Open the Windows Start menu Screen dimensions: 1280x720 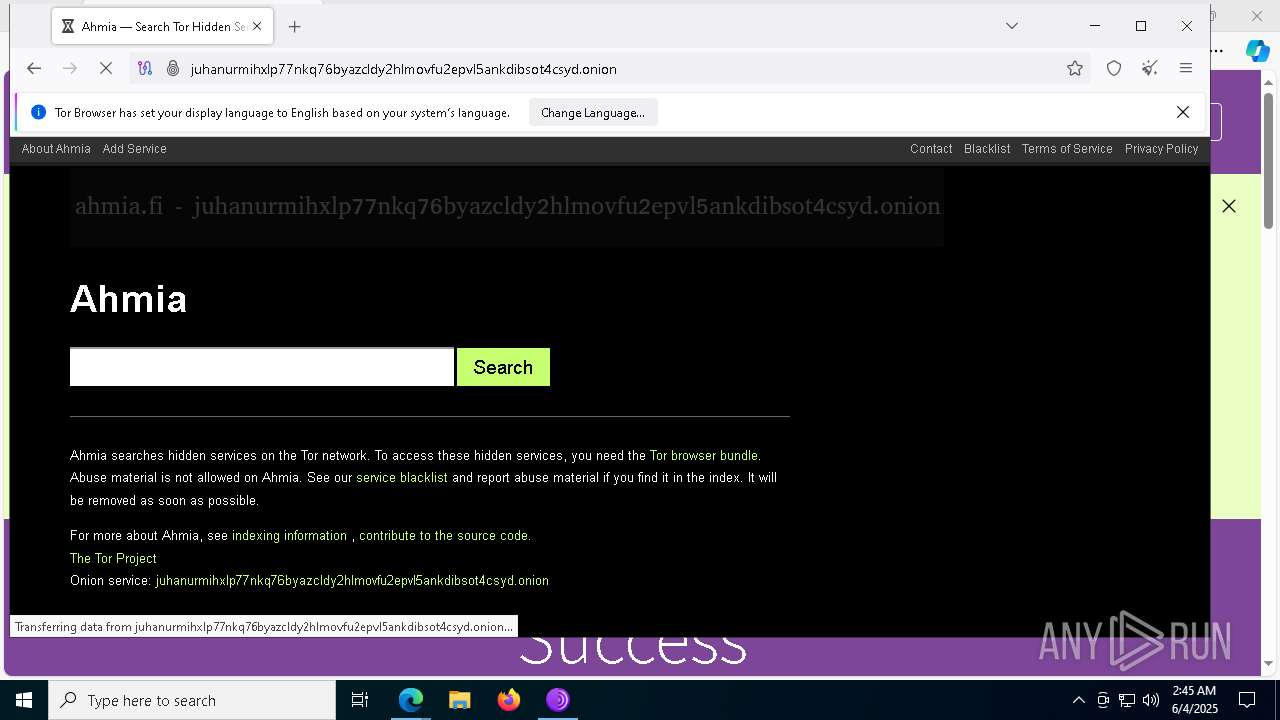tap(24, 700)
